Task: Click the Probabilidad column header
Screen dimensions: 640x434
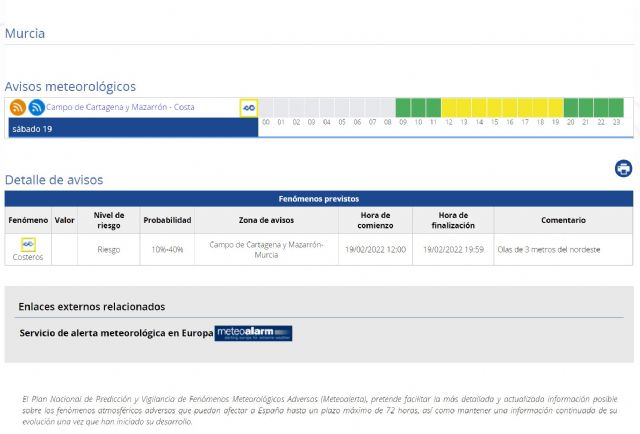Action: coord(167,219)
